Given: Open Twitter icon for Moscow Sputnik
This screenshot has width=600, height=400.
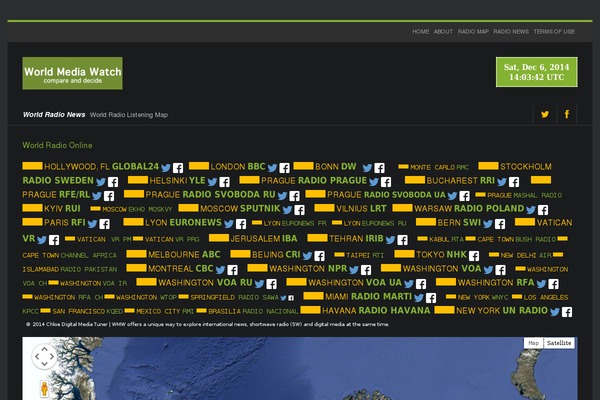Looking at the screenshot, I should pos(287,210).
